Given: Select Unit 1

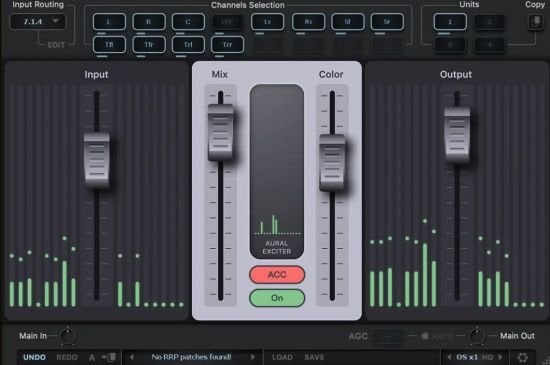Looking at the screenshot, I should pos(450,22).
